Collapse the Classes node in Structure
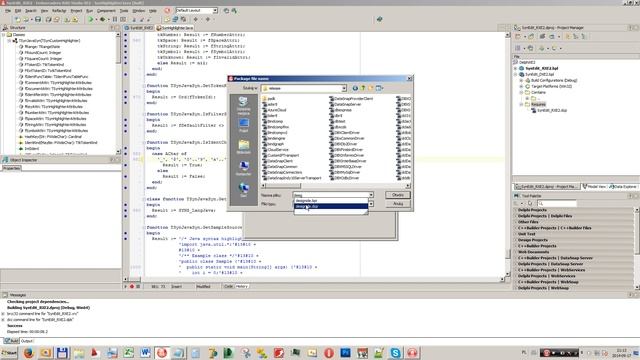This screenshot has height=360, width=640. click(4, 35)
